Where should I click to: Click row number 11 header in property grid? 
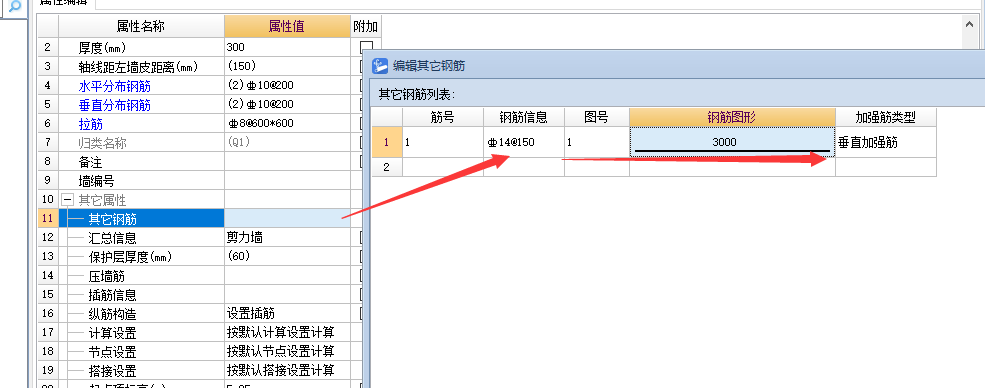coord(47,218)
